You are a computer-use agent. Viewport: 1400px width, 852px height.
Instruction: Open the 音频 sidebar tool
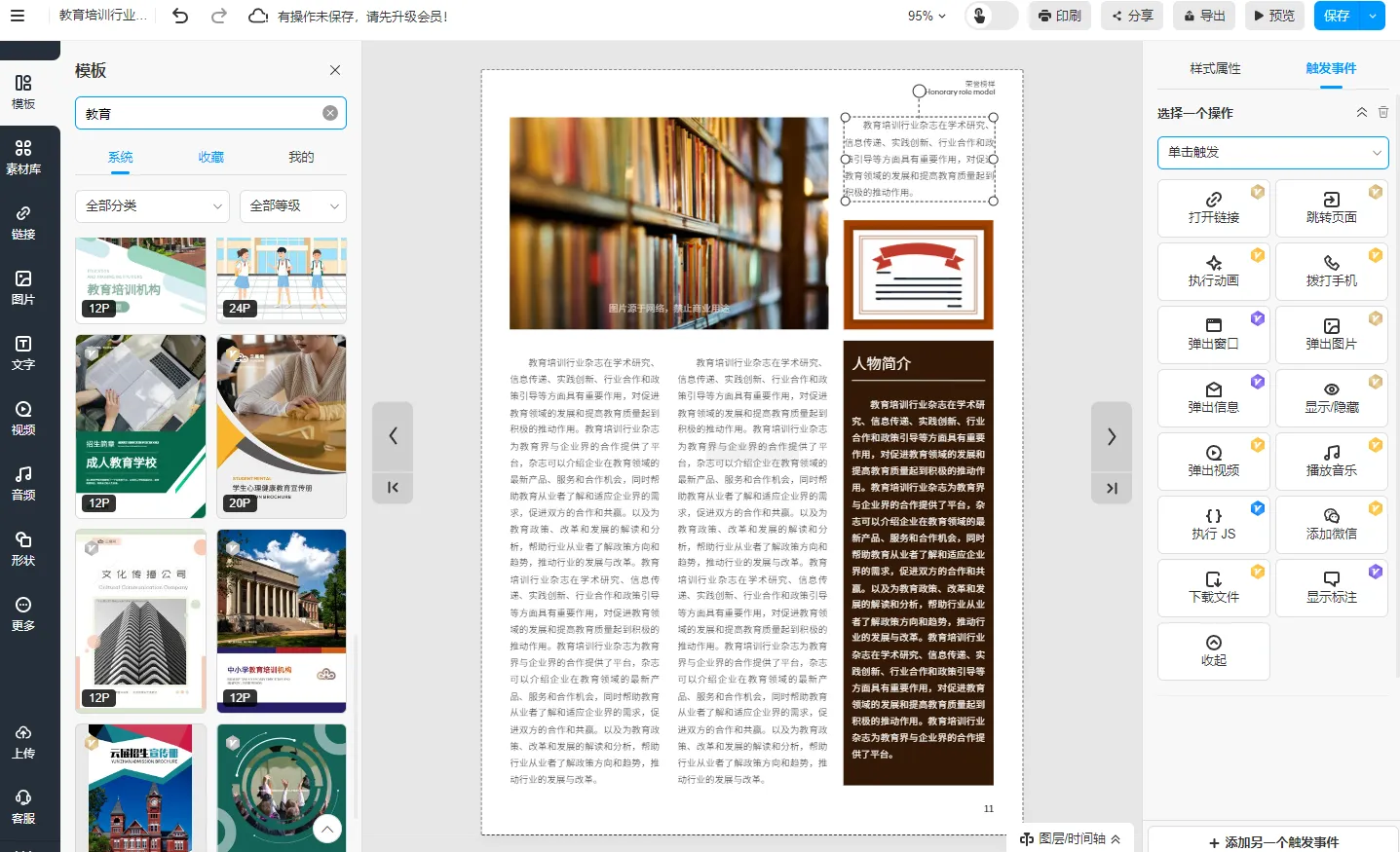click(x=23, y=483)
